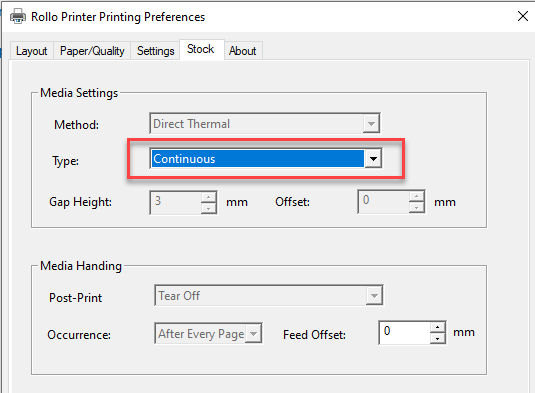
Task: Open the Post-Print dropdown arrow
Action: coord(374,295)
